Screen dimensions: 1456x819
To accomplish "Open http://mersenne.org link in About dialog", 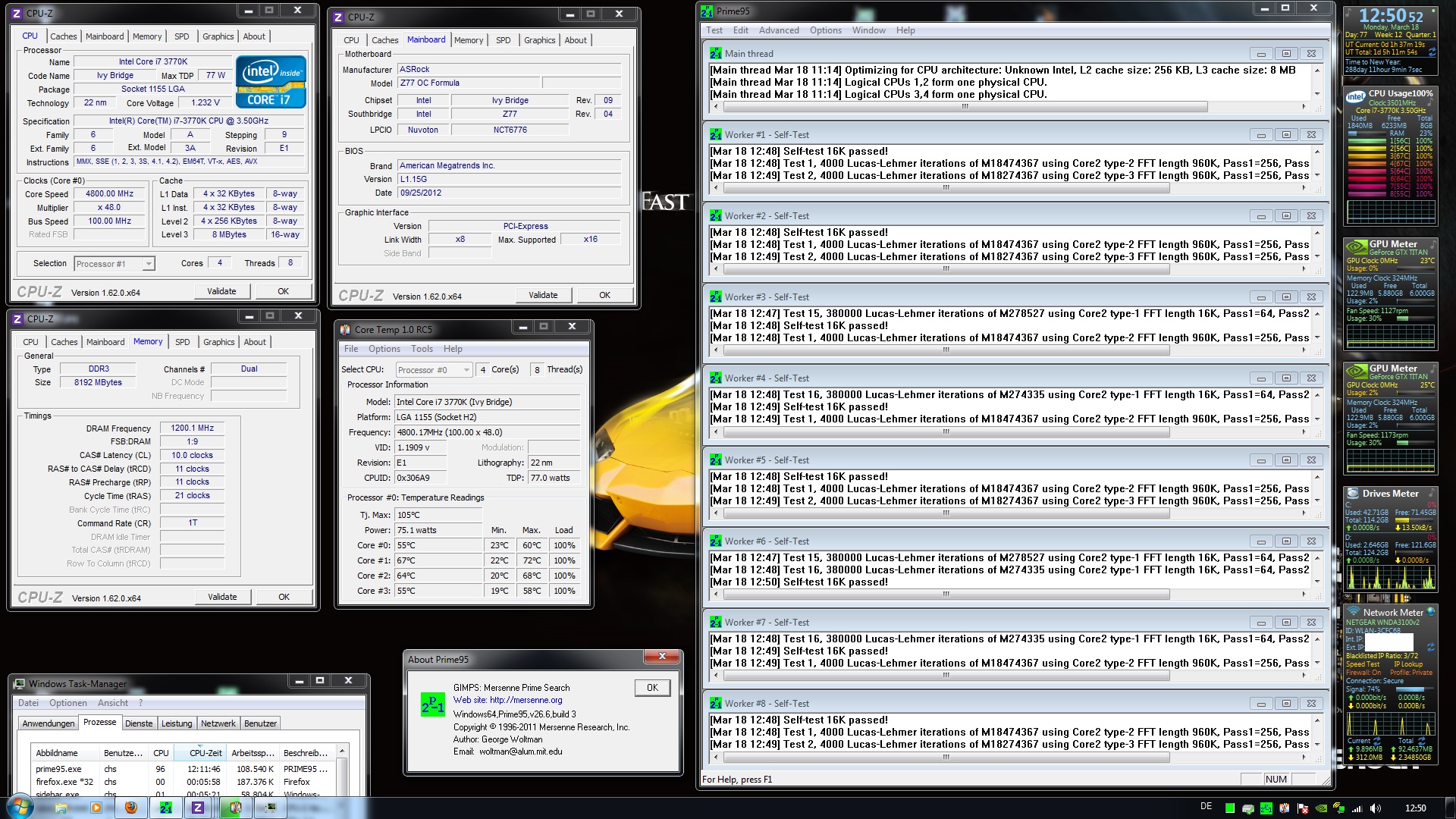I will pyautogui.click(x=526, y=700).
